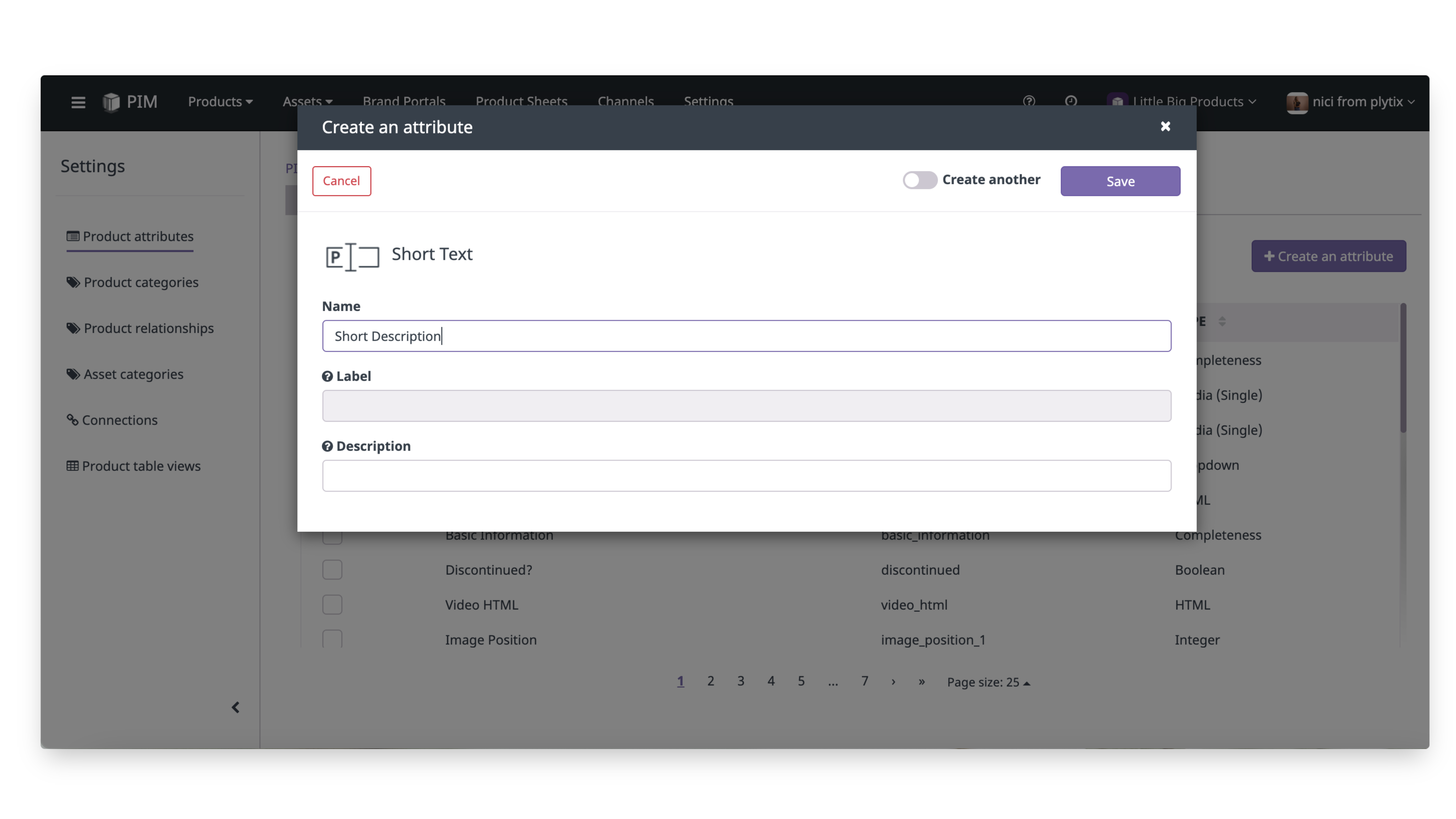Click the Label input field

pos(746,406)
